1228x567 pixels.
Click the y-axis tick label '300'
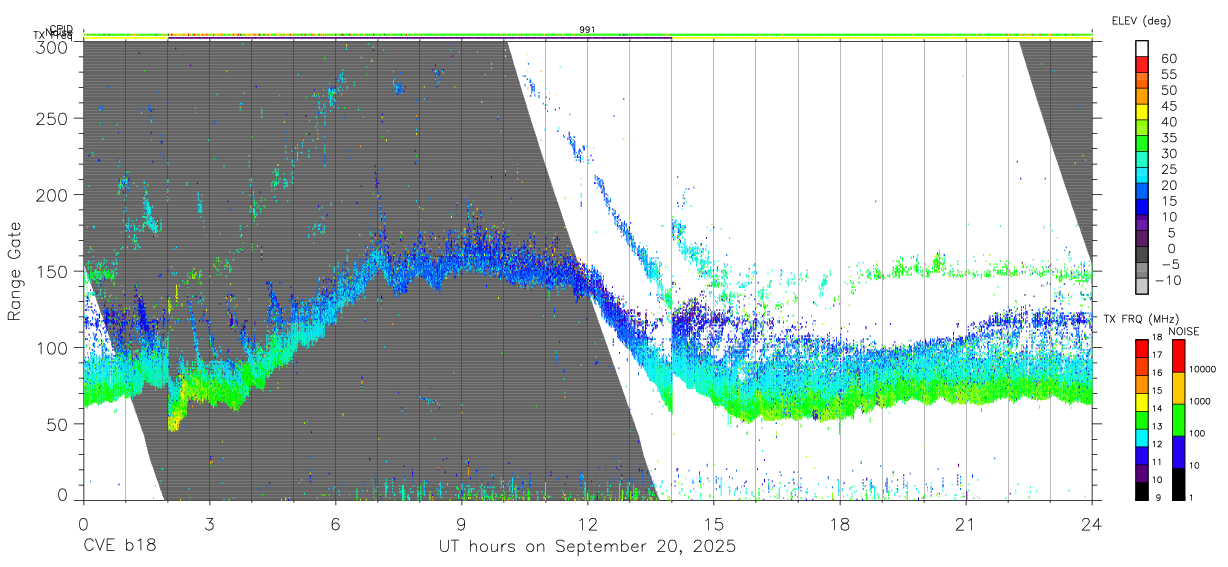pos(51,46)
